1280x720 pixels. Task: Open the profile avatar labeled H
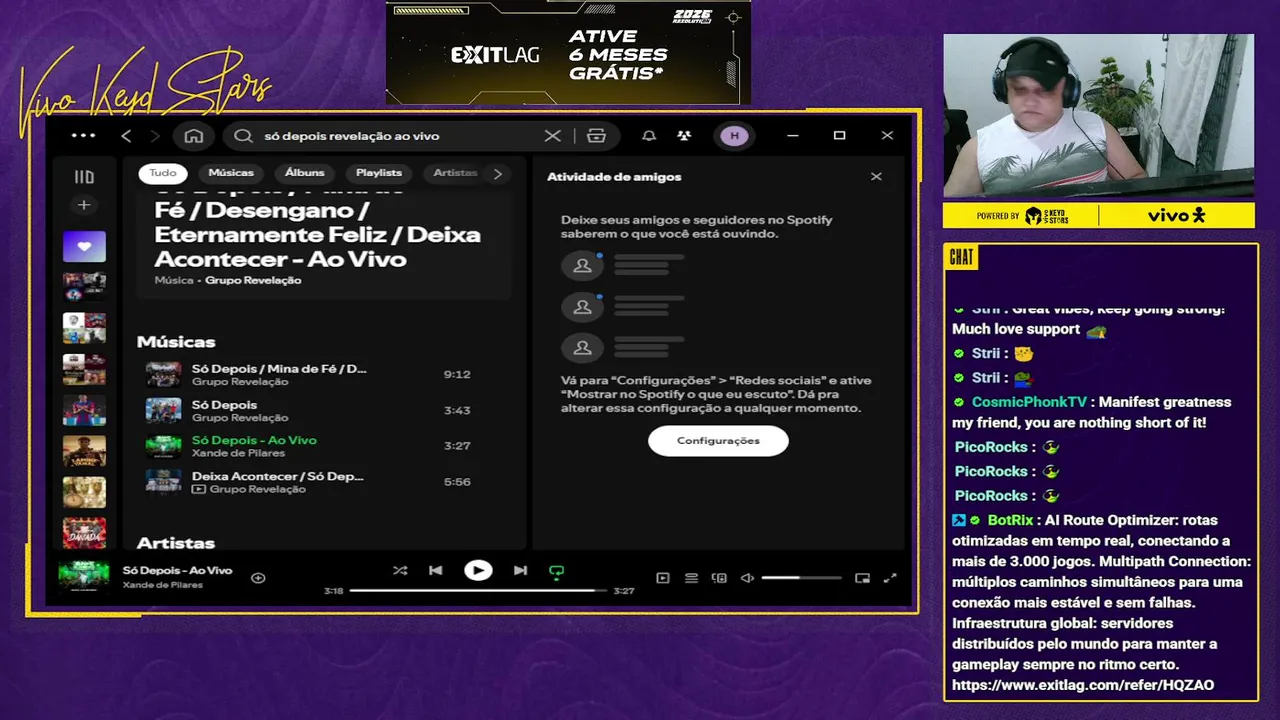[735, 136]
